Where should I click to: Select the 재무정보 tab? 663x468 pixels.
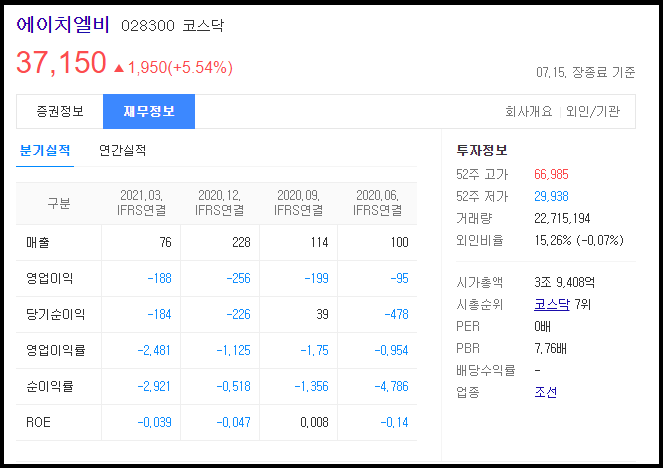(149, 112)
